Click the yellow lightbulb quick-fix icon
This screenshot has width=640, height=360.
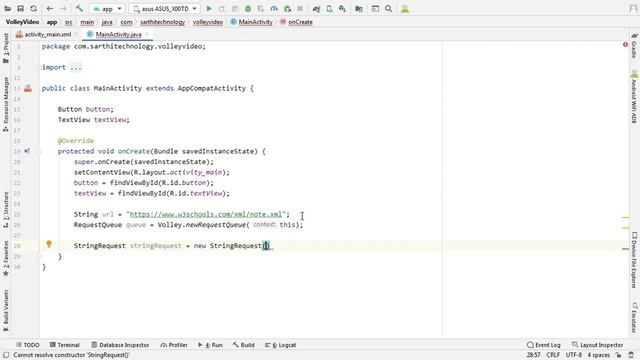[x=49, y=244]
